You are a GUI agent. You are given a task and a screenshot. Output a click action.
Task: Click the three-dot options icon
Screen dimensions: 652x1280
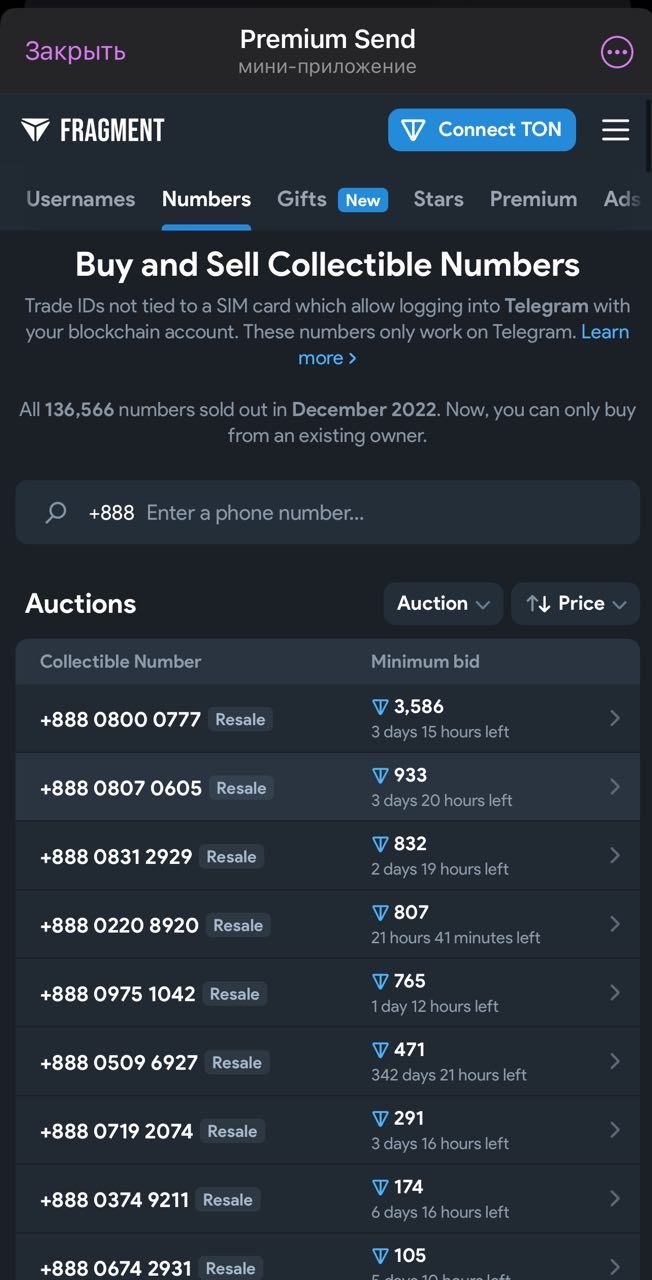617,51
